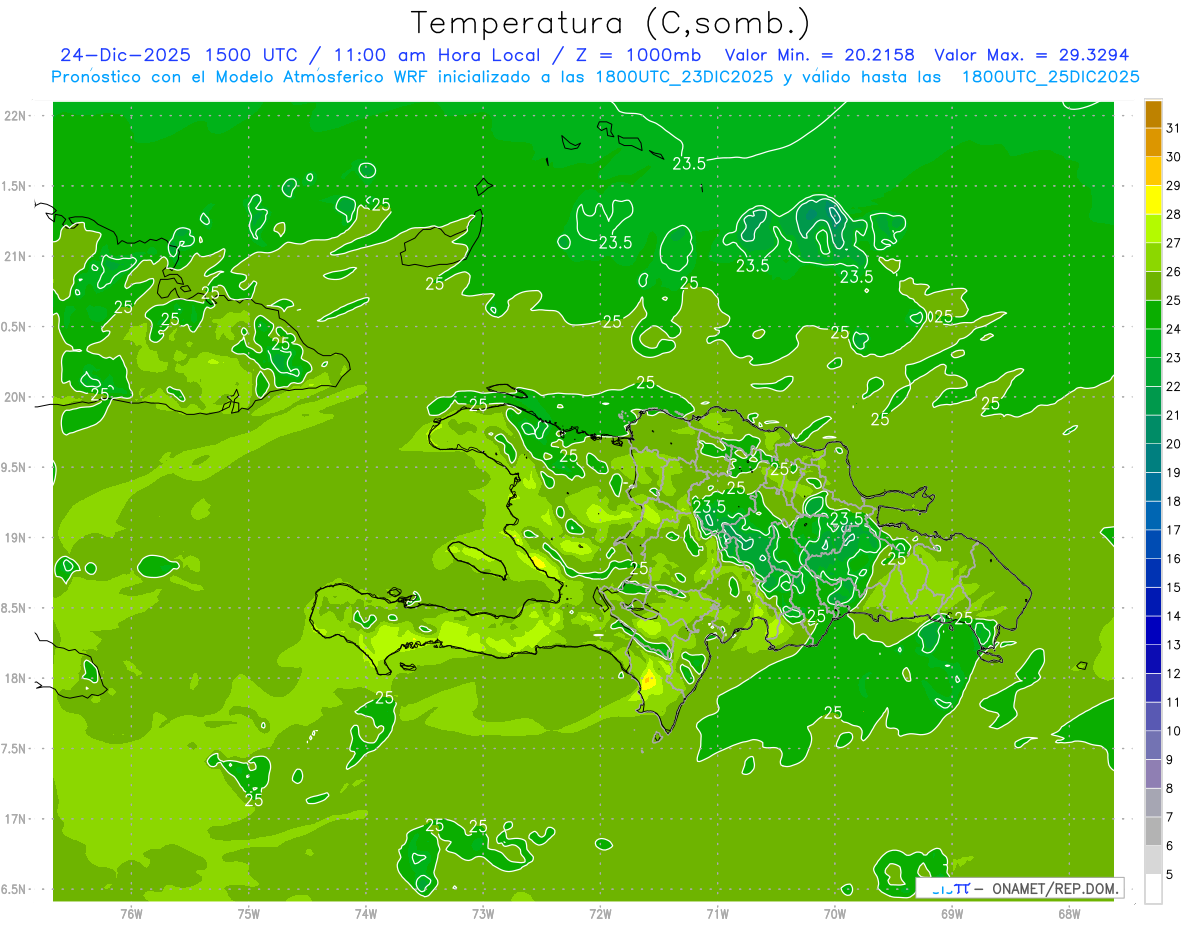Screen dimensions: 1200x927
Task: Click the color scale label '20'
Action: tap(1174, 444)
